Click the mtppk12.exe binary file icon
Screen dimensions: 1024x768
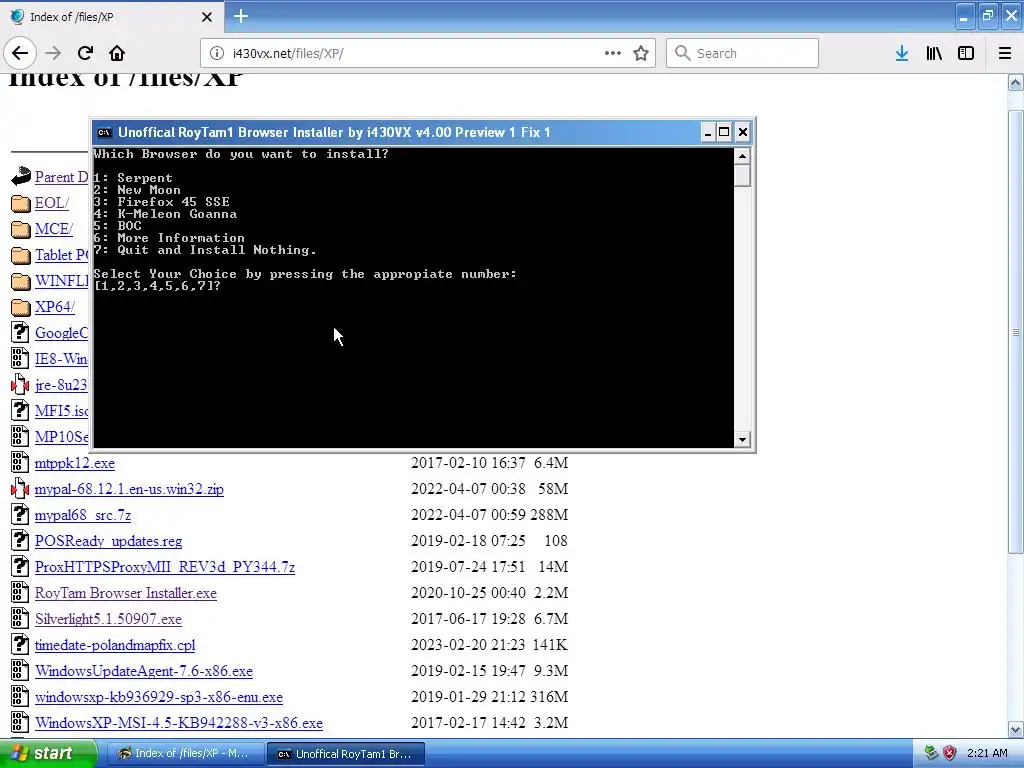click(x=20, y=462)
